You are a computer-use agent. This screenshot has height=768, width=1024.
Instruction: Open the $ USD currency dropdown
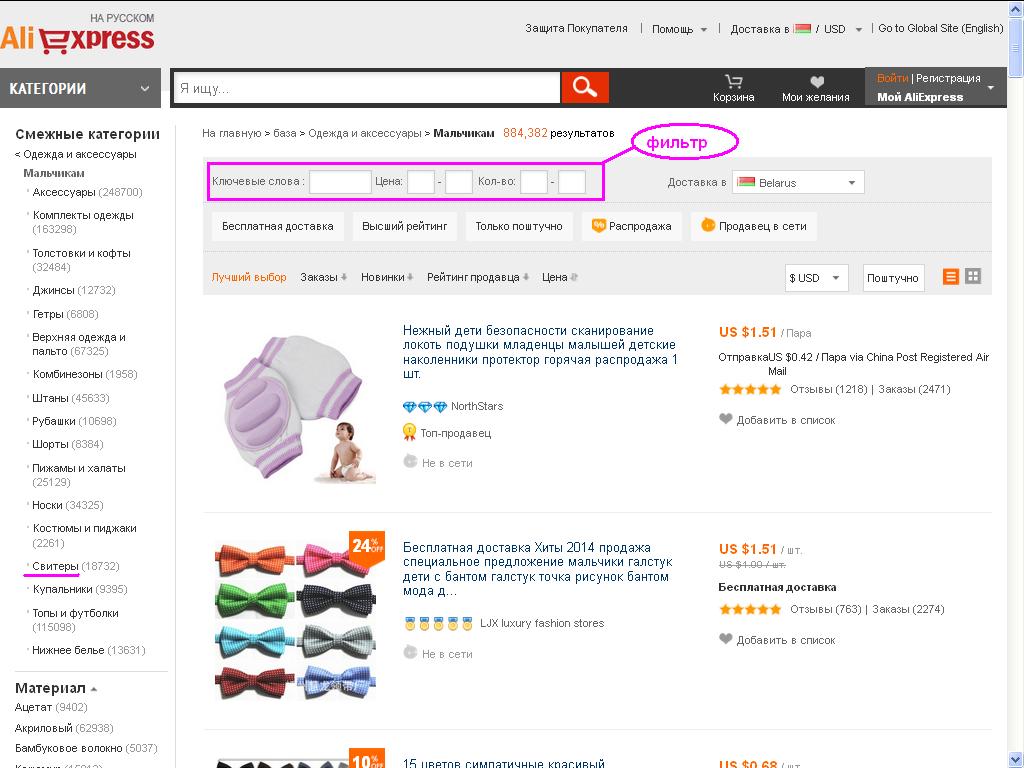pyautogui.click(x=816, y=278)
